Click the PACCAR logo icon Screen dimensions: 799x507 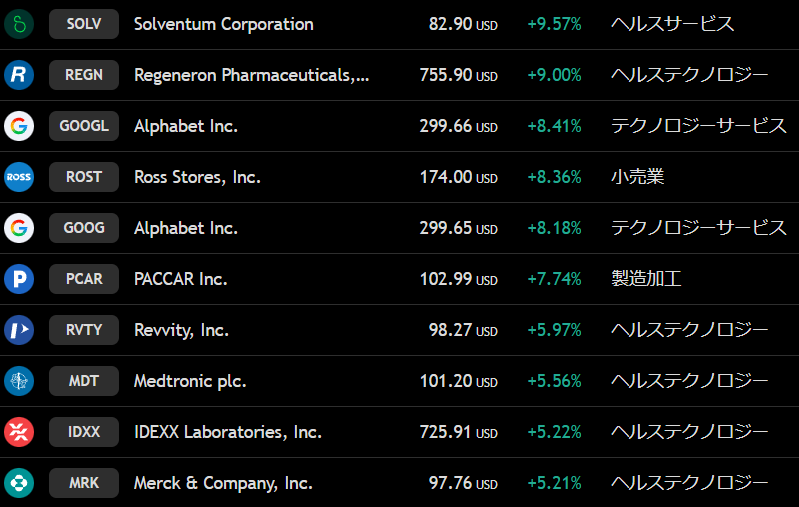tap(19, 279)
